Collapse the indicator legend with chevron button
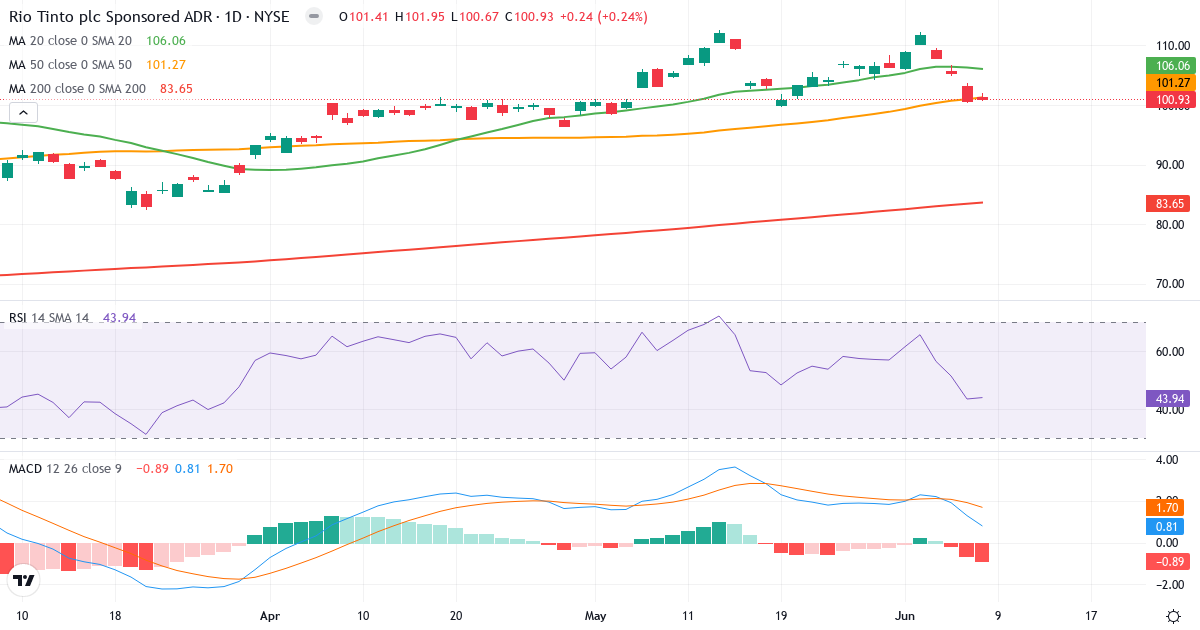 (24, 112)
